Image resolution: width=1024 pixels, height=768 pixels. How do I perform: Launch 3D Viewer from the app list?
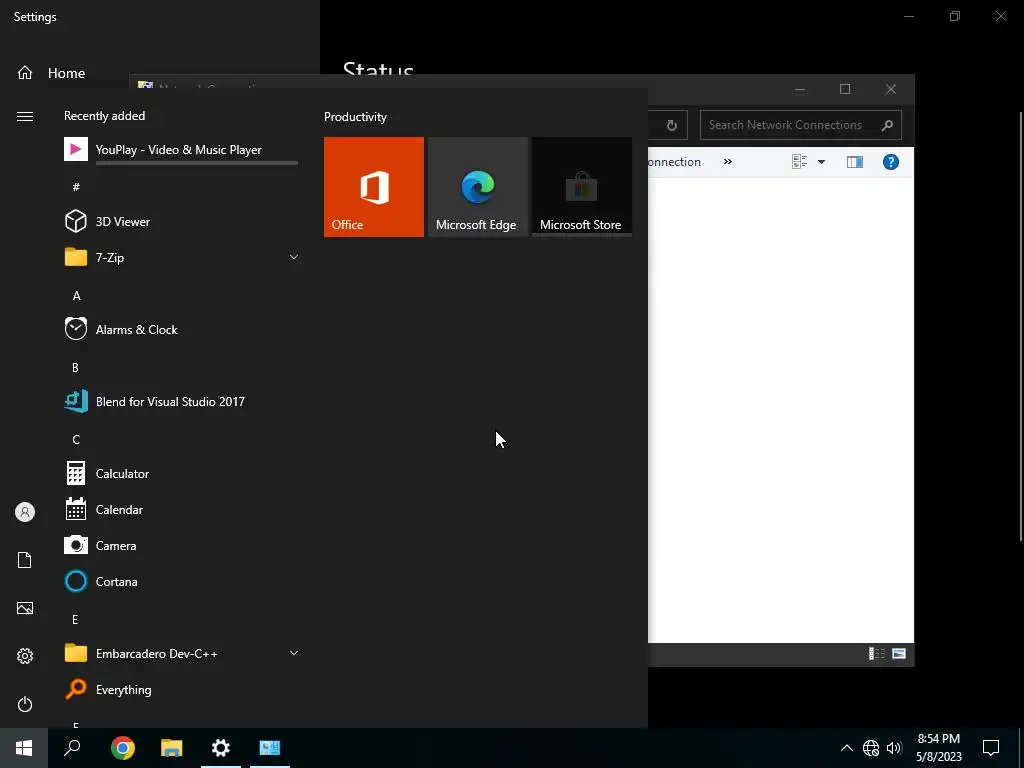(181, 221)
